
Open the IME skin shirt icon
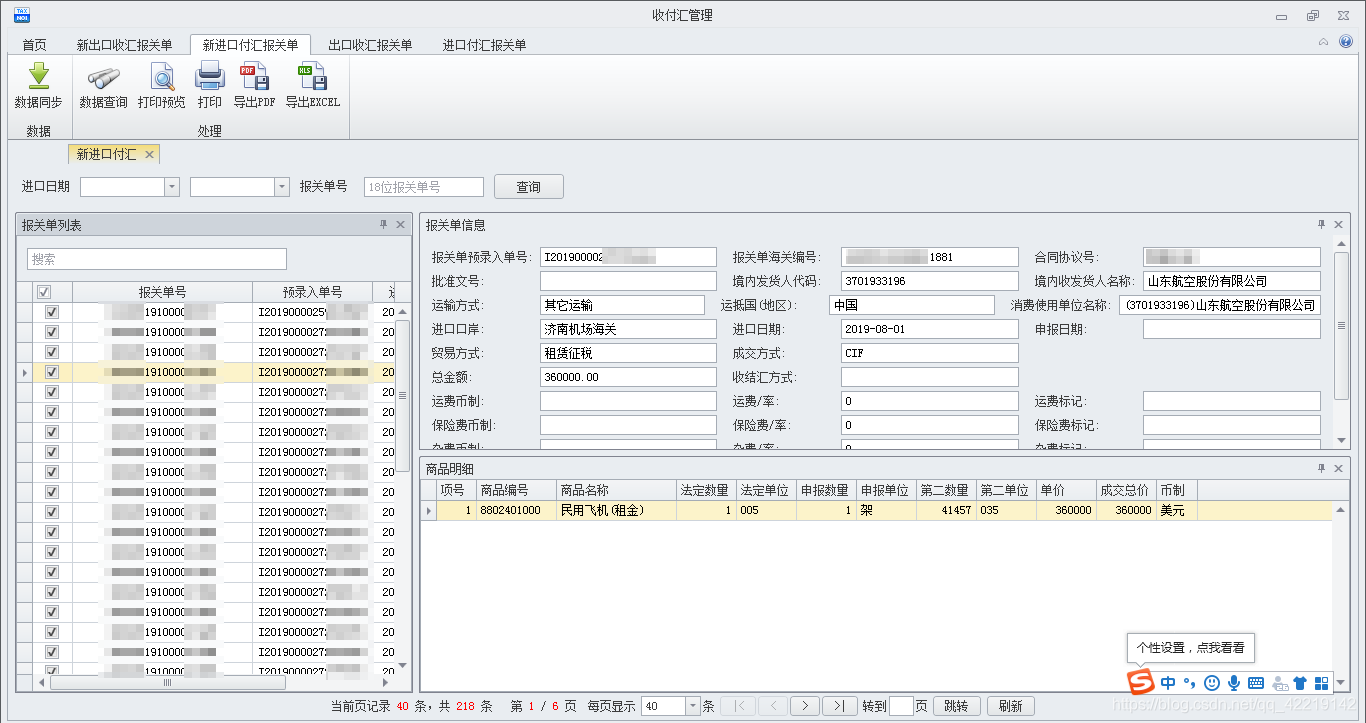tap(1300, 683)
